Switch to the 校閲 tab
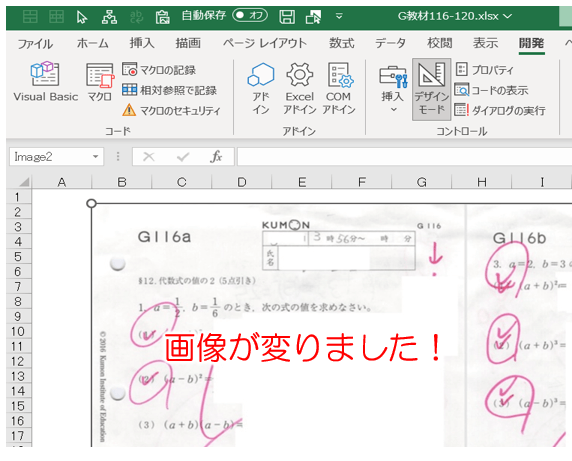Screen dimensions: 572x461 [x=440, y=43]
